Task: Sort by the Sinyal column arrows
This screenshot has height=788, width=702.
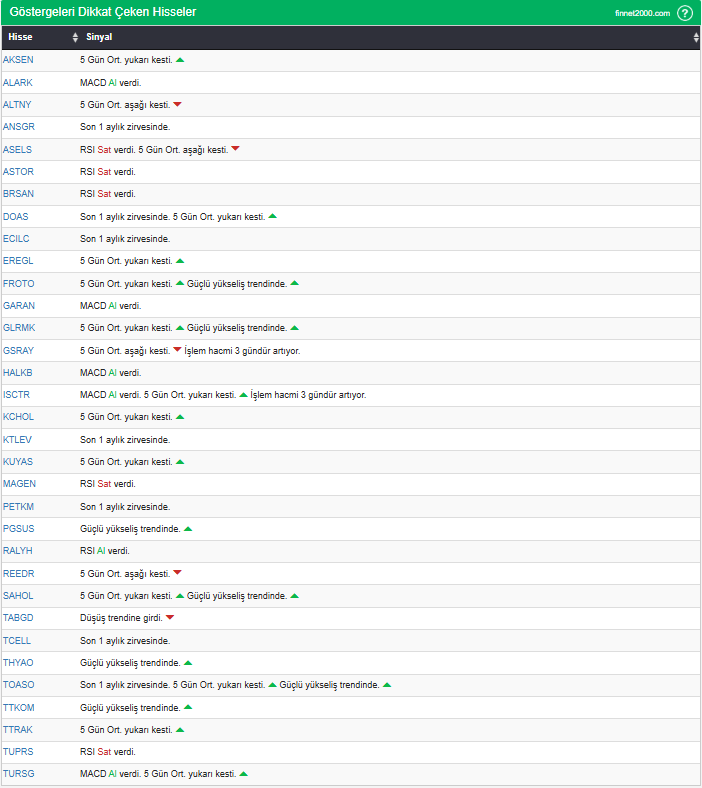Action: pyautogui.click(x=696, y=37)
